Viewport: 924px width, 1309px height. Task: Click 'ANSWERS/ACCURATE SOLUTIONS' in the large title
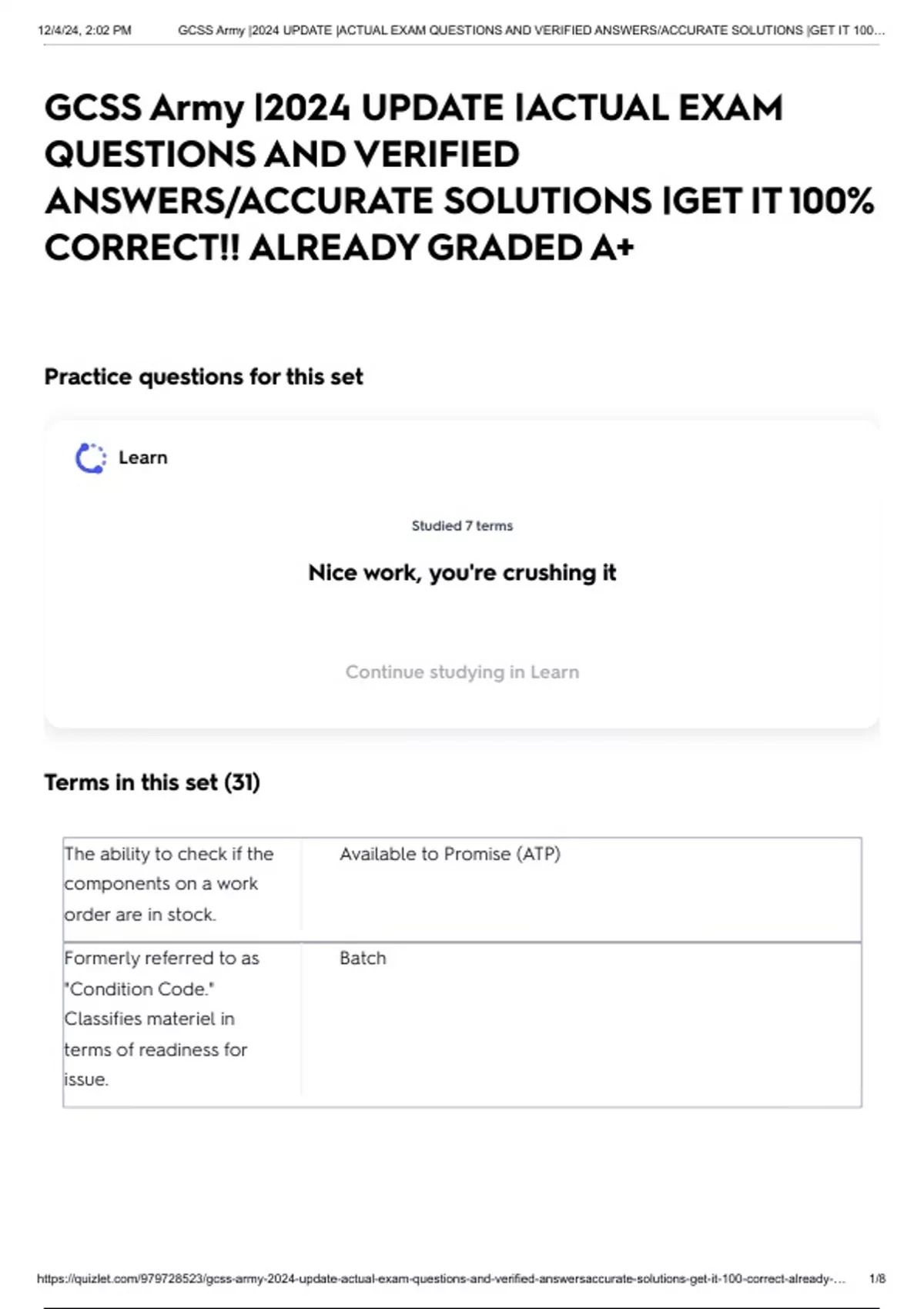coord(348,202)
